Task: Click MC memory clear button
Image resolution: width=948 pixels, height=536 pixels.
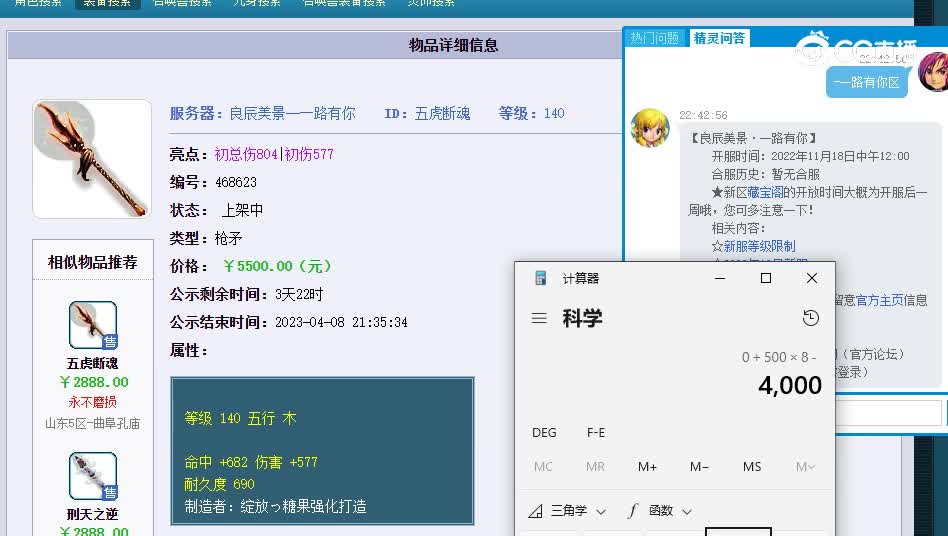Action: pos(543,467)
